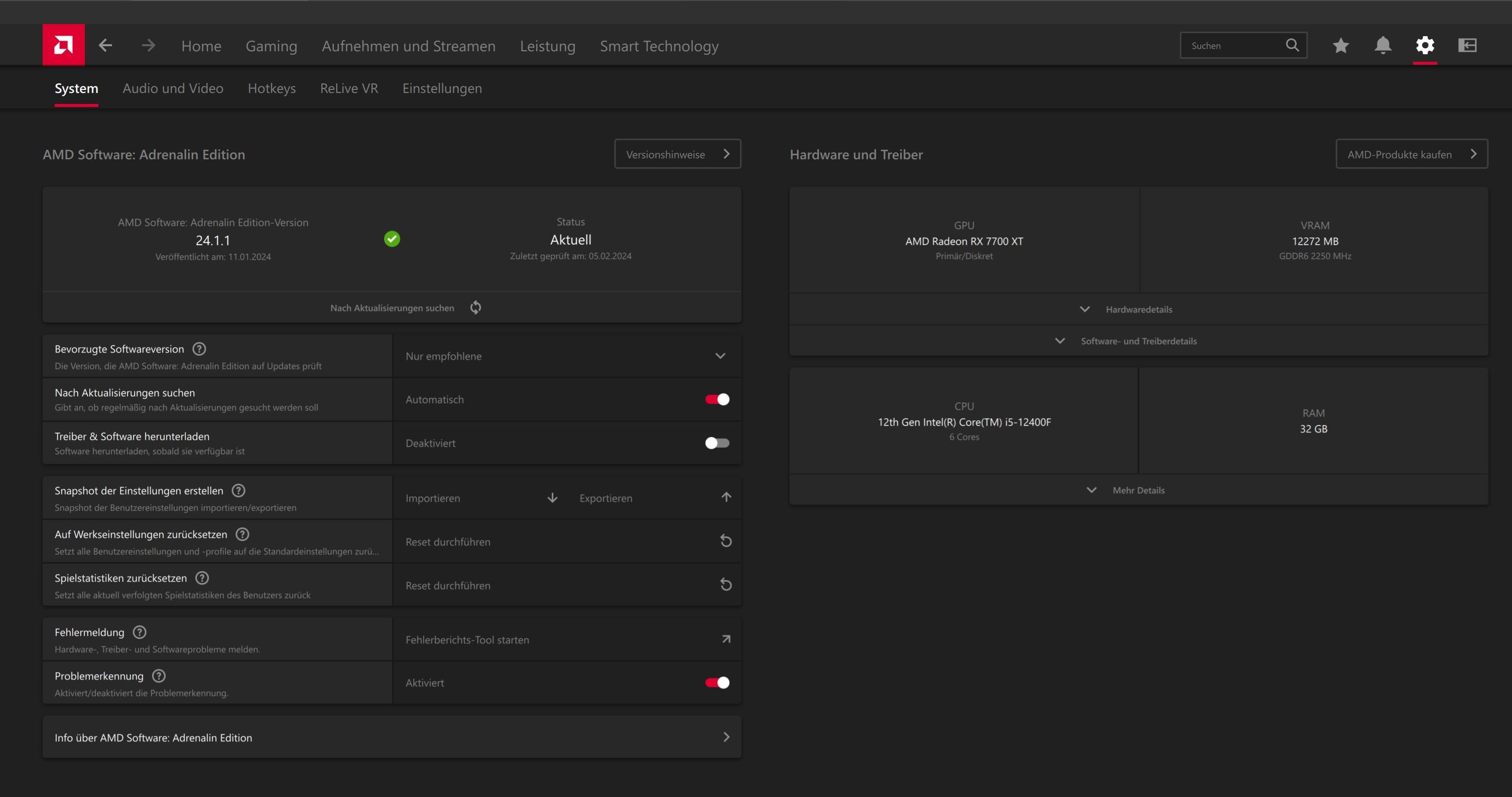Expand Mehr Details under CPU
Image resolution: width=1512 pixels, height=797 pixels.
1138,490
